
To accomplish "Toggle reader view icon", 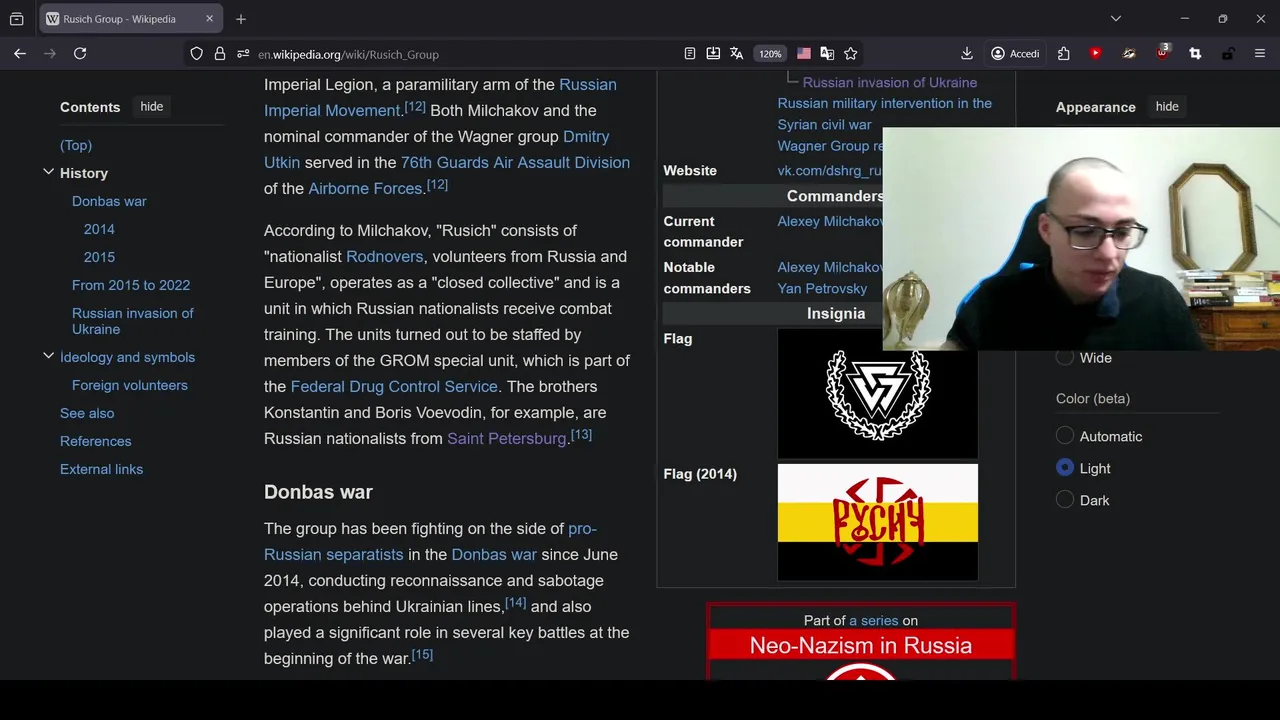I will point(690,54).
